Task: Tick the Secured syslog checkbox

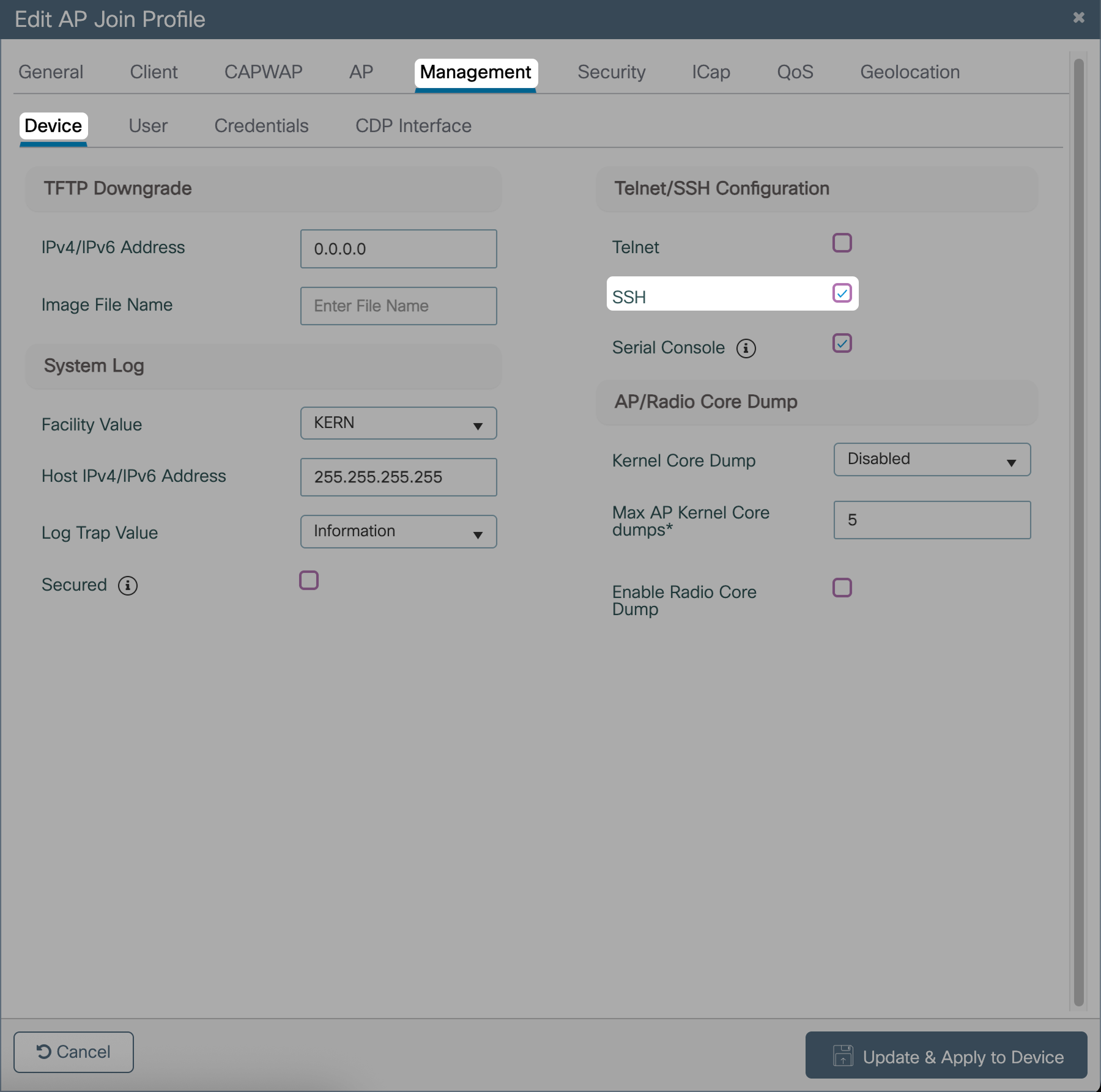Action: pos(309,580)
